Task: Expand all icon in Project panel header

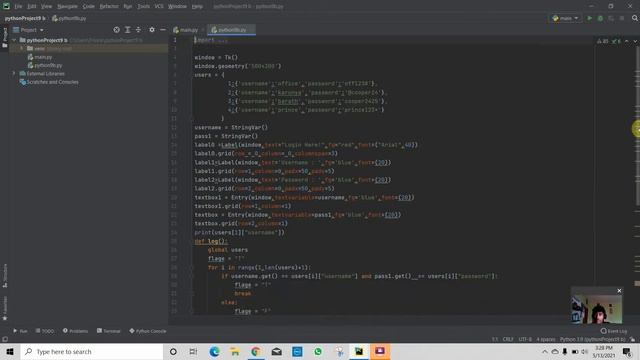Action: click(x=127, y=30)
